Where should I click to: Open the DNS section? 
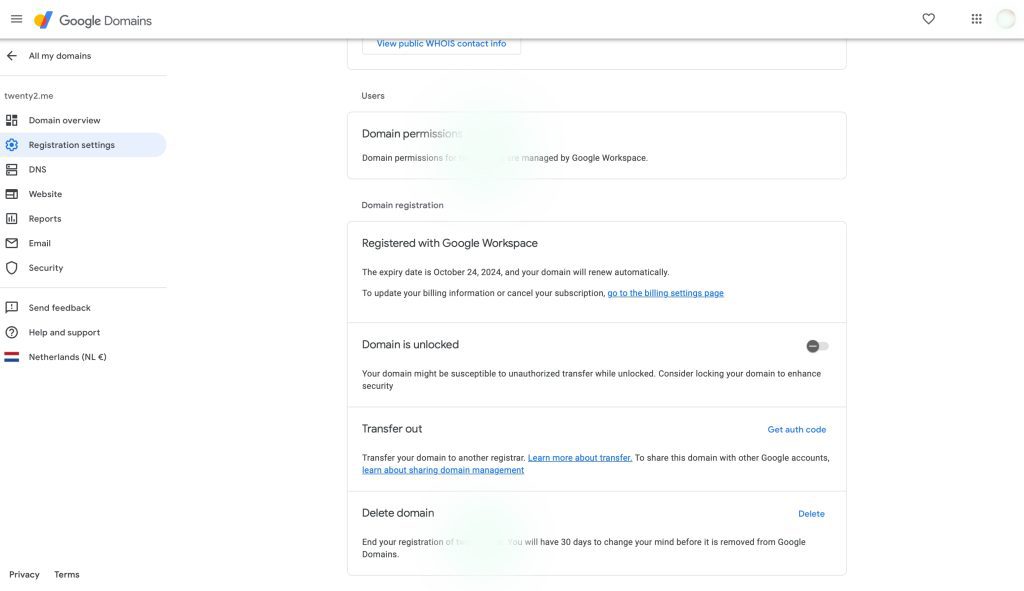pos(37,170)
